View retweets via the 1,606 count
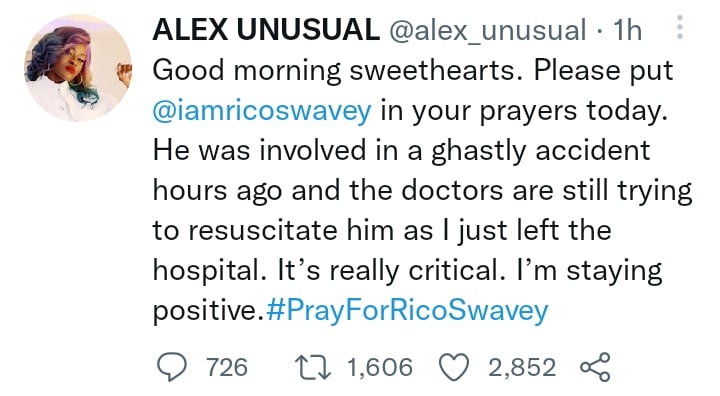Screen dimensions: 720x396 [x=380, y=368]
